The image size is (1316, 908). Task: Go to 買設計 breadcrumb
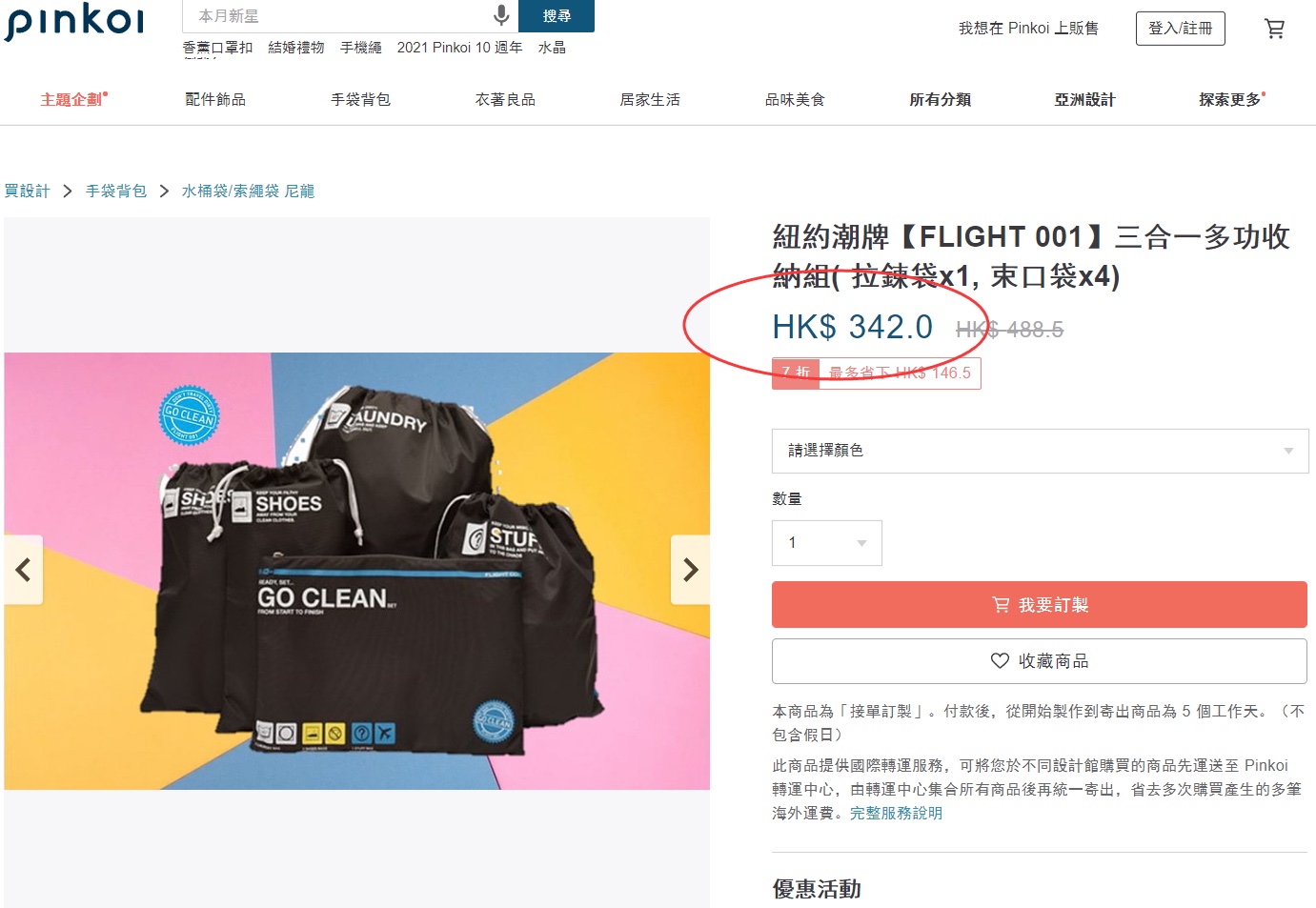click(27, 191)
